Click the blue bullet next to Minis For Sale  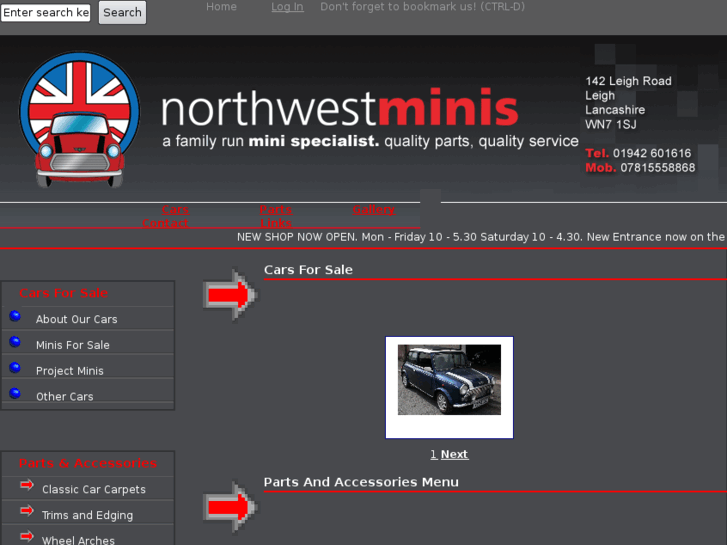15,342
